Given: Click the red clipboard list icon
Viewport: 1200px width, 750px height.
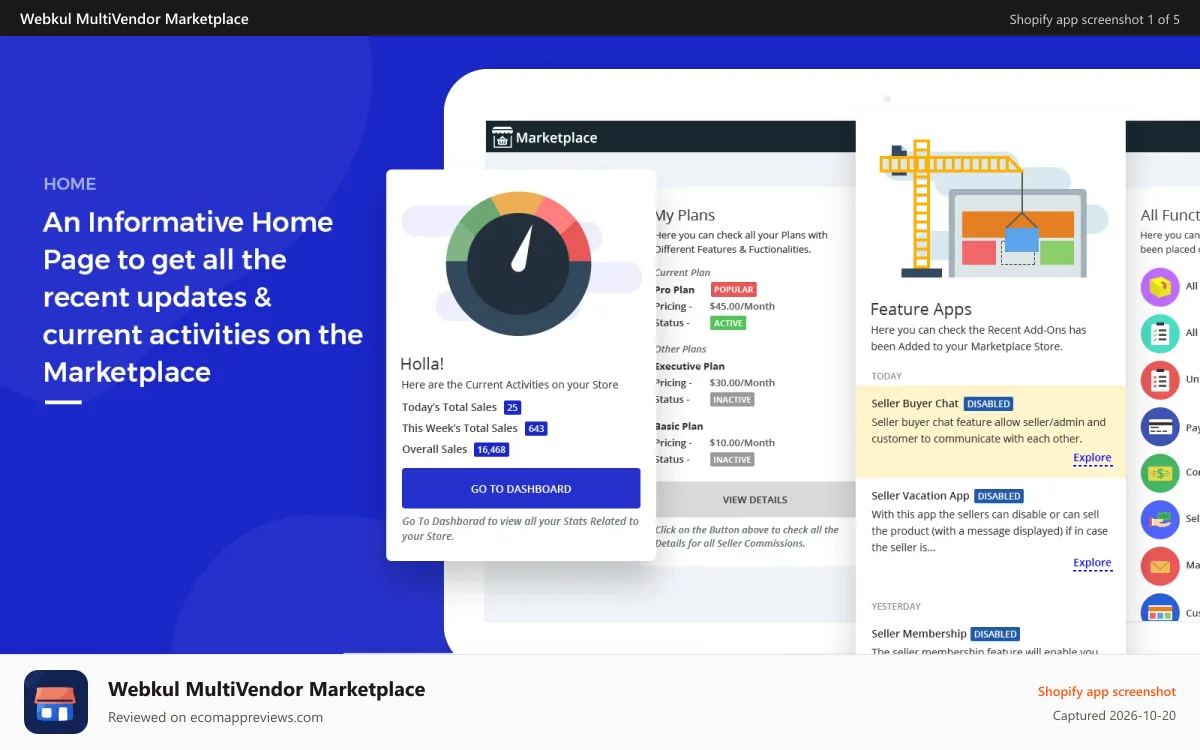Looking at the screenshot, I should [1160, 380].
